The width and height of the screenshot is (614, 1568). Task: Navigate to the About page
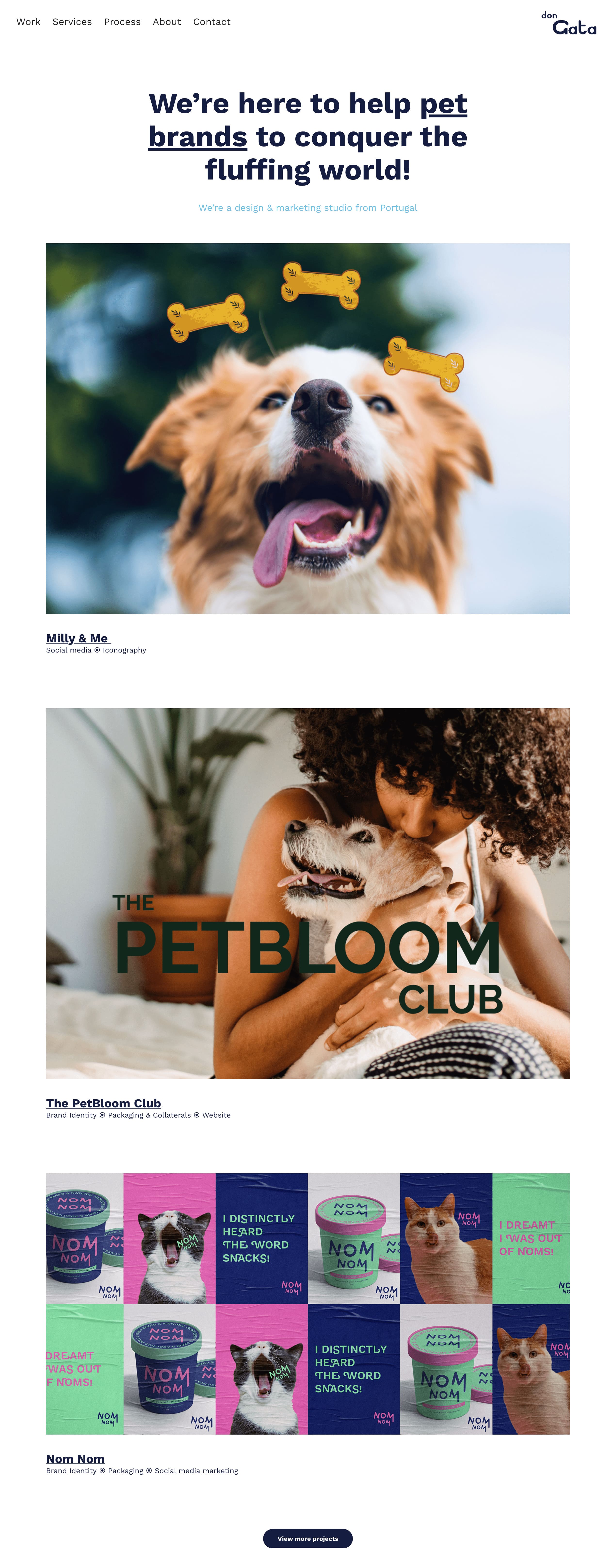point(167,22)
